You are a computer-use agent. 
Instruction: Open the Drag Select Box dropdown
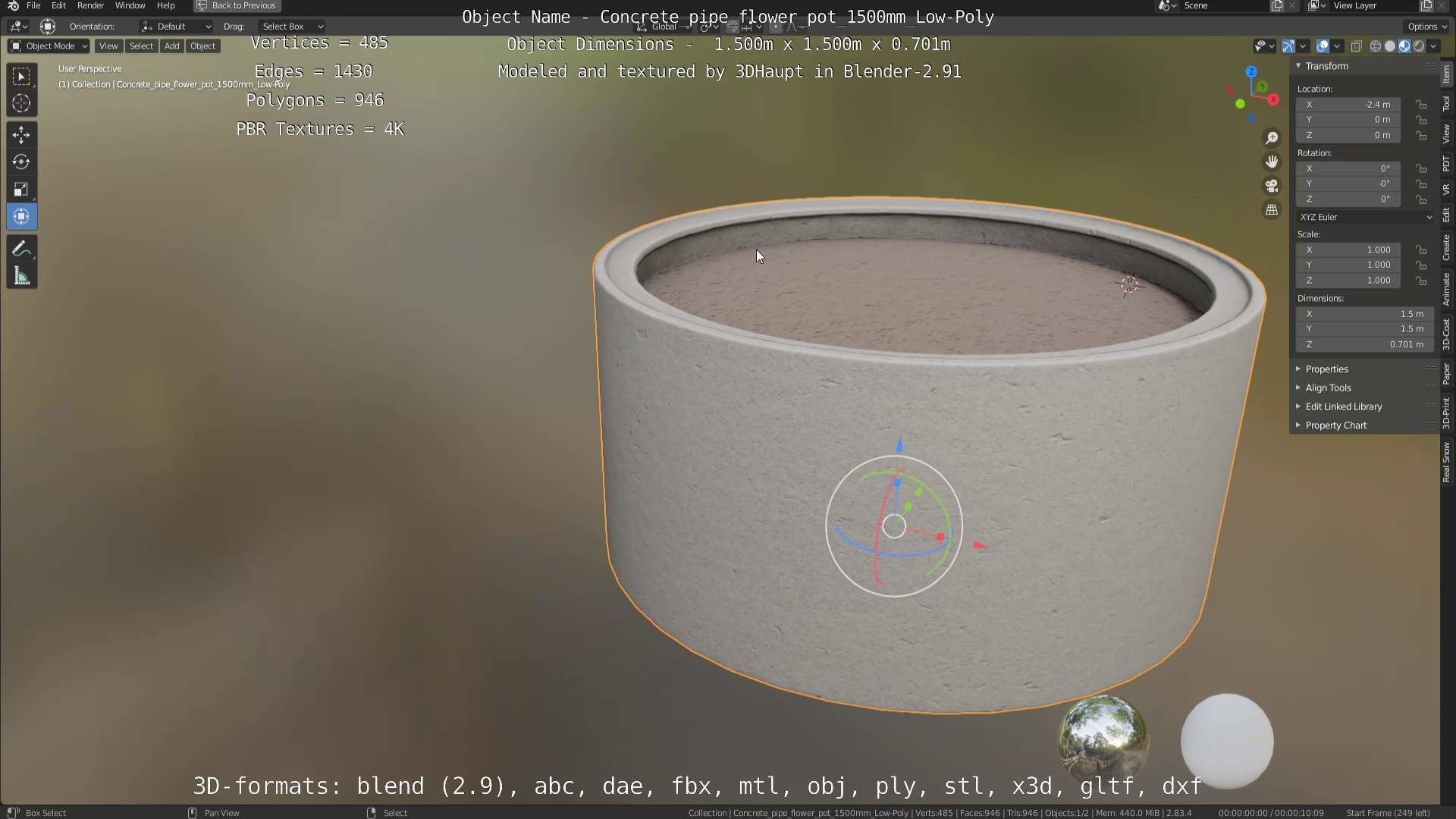coord(292,27)
